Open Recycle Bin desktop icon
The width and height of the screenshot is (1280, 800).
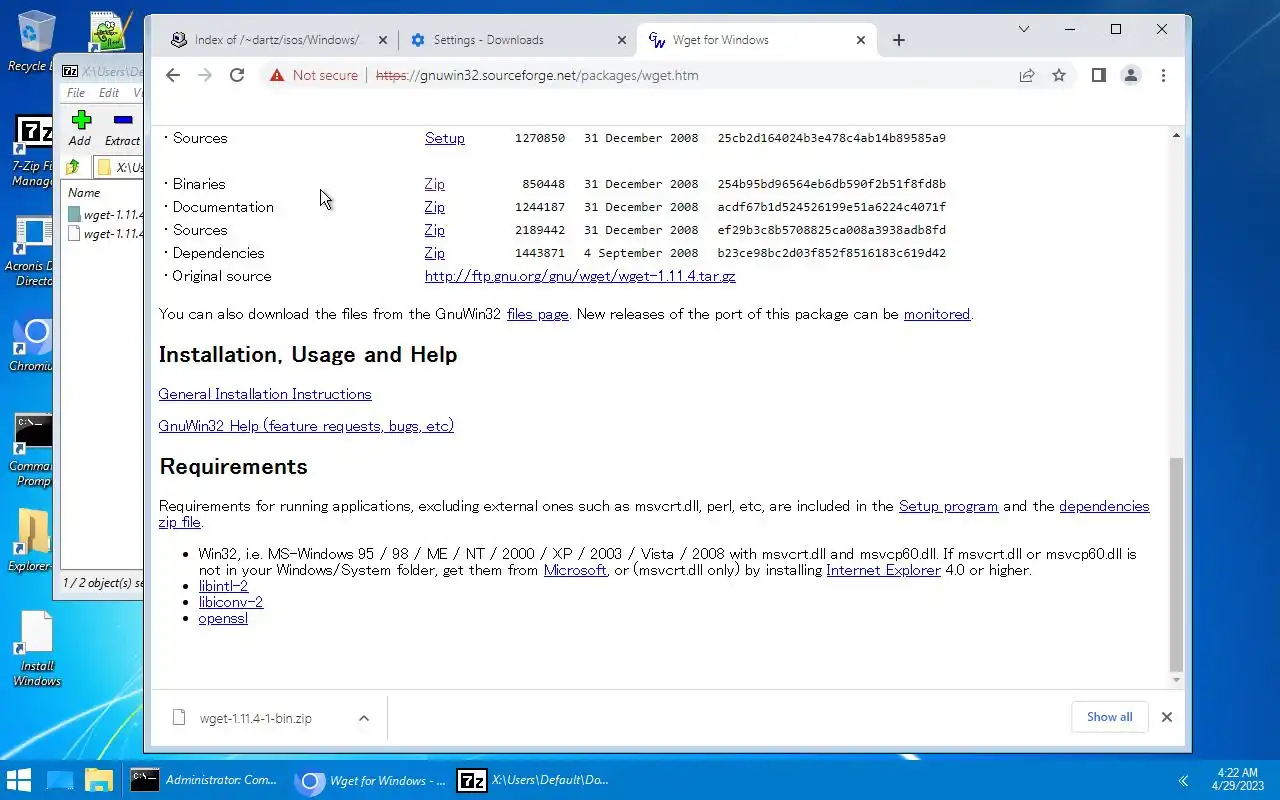[x=32, y=42]
